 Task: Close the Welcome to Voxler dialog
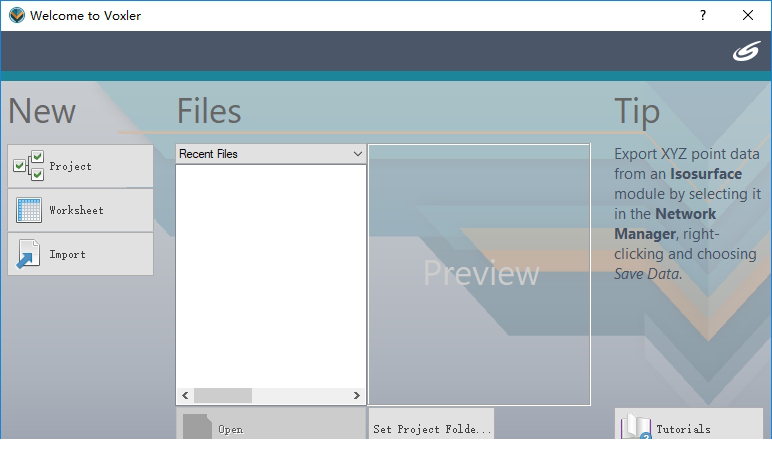(x=748, y=15)
